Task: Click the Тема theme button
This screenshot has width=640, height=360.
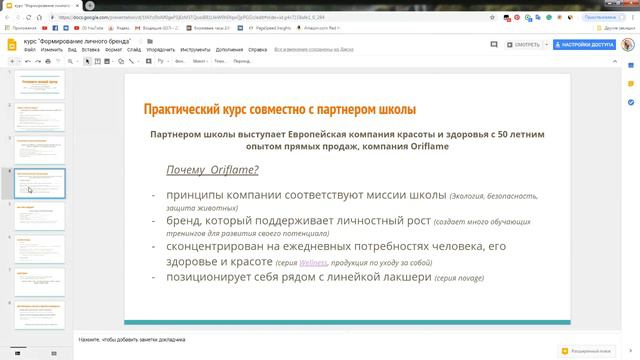Action: point(220,61)
